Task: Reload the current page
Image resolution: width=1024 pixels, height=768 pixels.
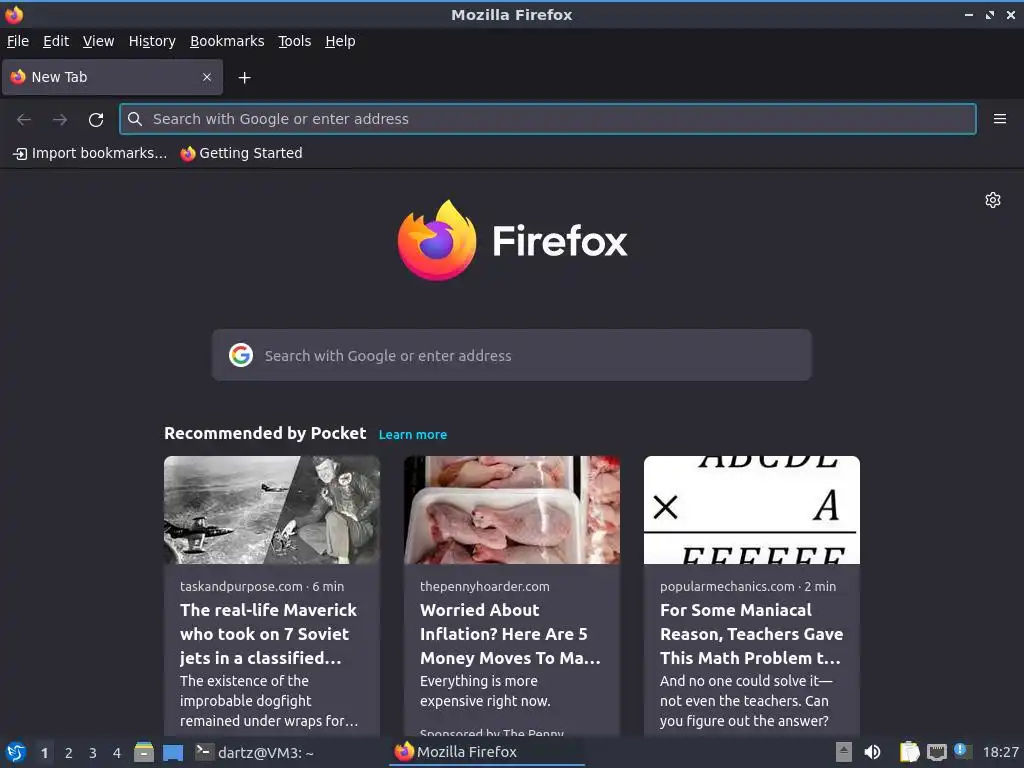Action: (x=96, y=119)
